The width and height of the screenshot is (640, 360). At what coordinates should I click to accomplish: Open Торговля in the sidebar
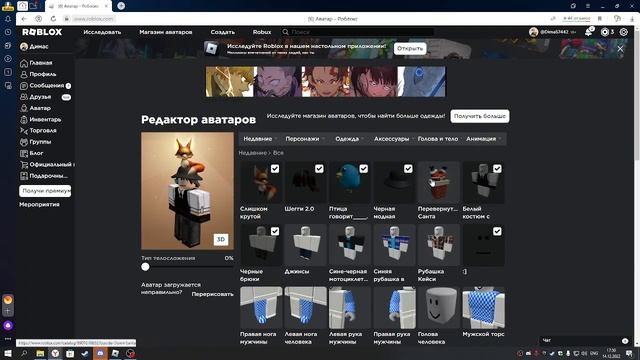click(x=42, y=131)
